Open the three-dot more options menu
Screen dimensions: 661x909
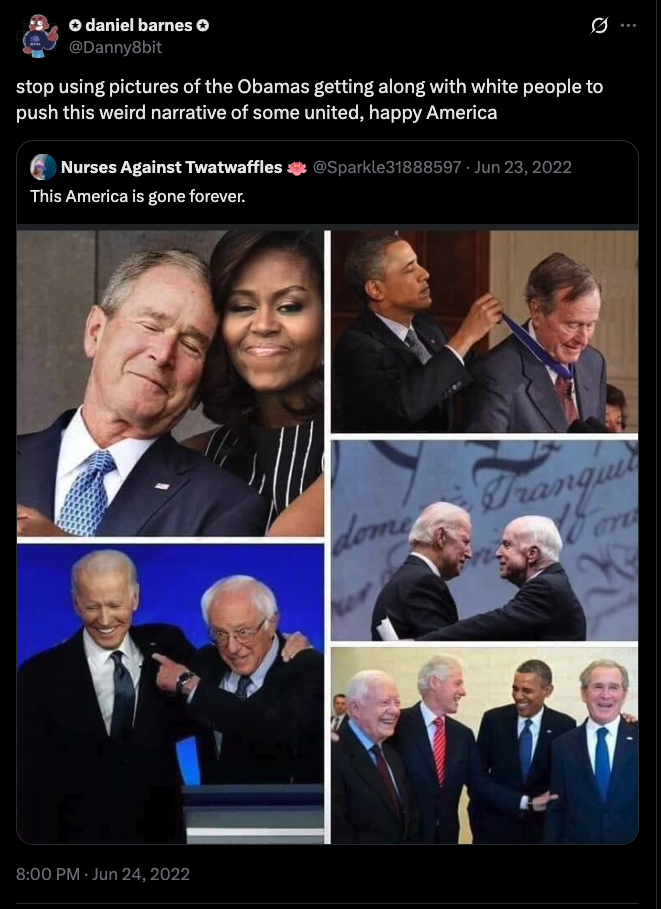point(629,26)
